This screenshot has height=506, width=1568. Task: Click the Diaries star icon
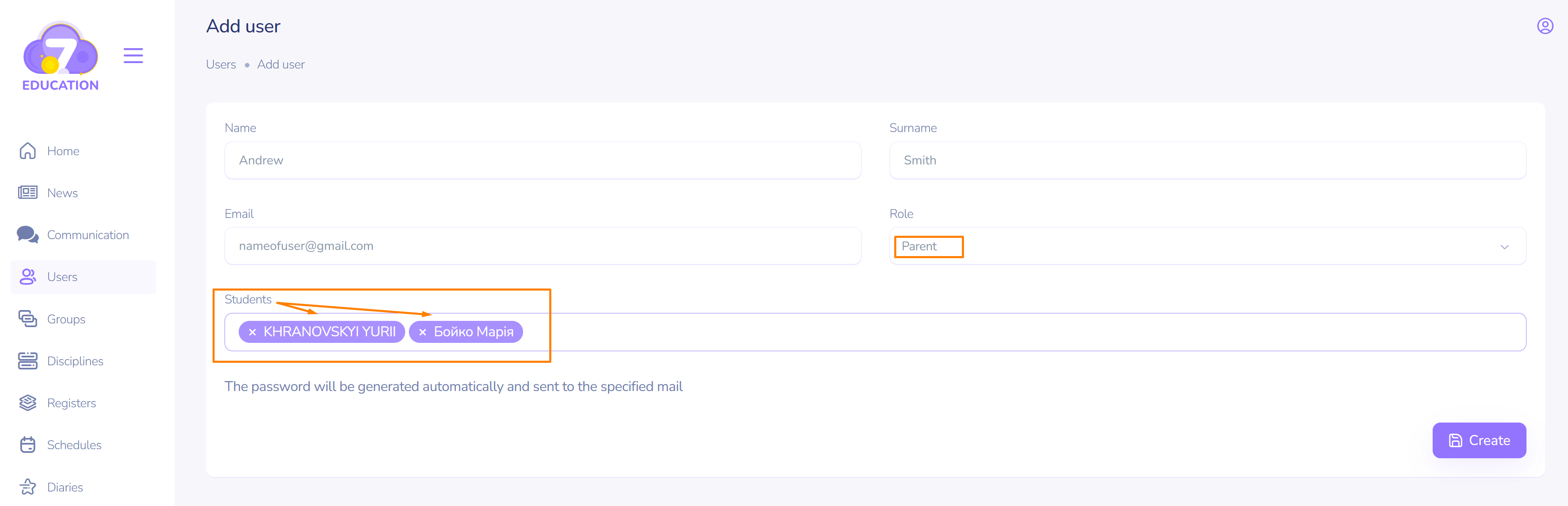[27, 487]
